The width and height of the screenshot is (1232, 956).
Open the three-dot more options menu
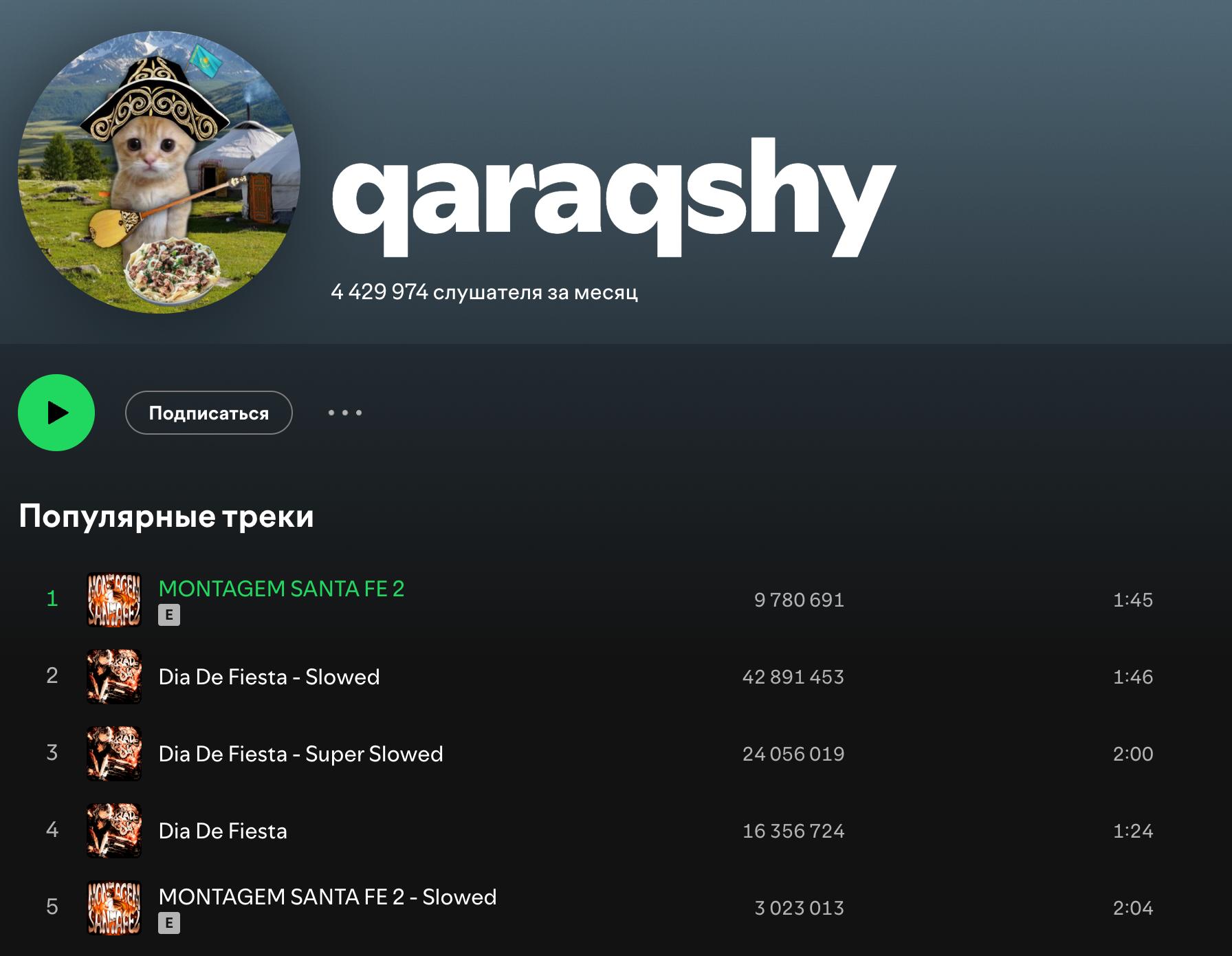click(344, 413)
